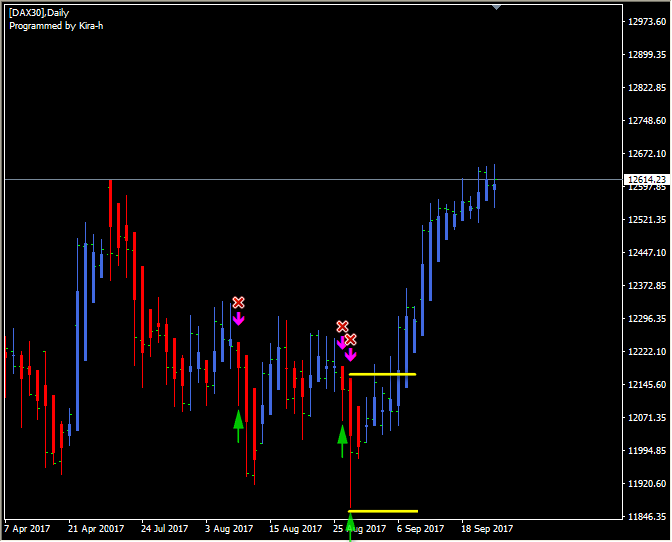
Task: Select the upper yellow horizontal line near 12145.60
Action: 382,374
